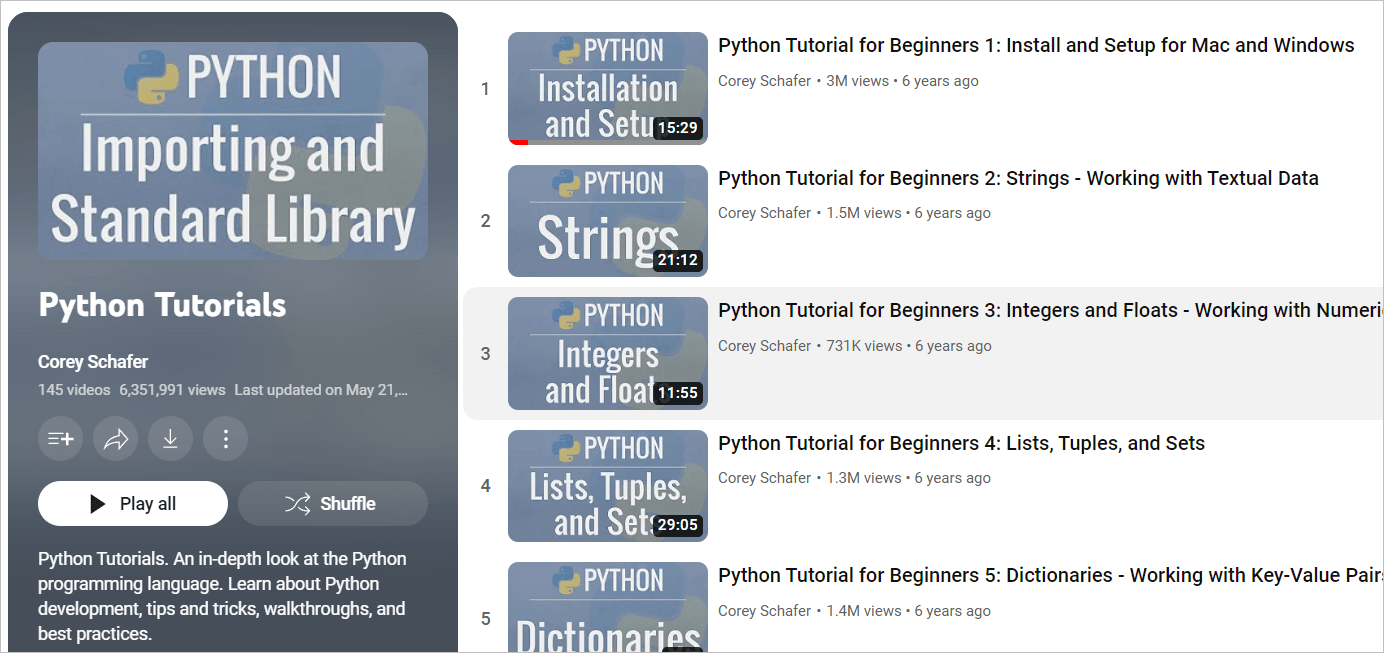Click the Installation and Setup video thumbnail
Image resolution: width=1384 pixels, height=653 pixels.
[608, 89]
